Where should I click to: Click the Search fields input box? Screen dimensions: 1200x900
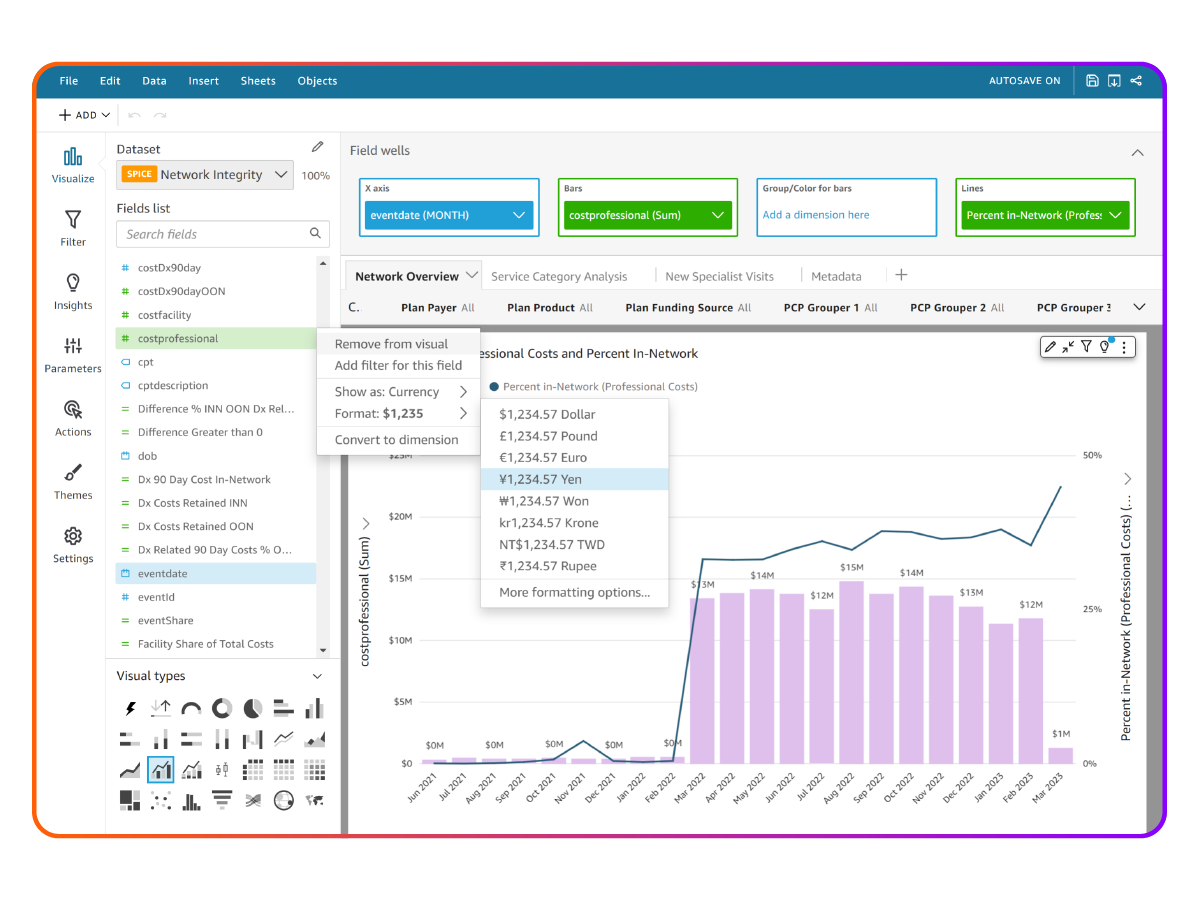tap(212, 234)
